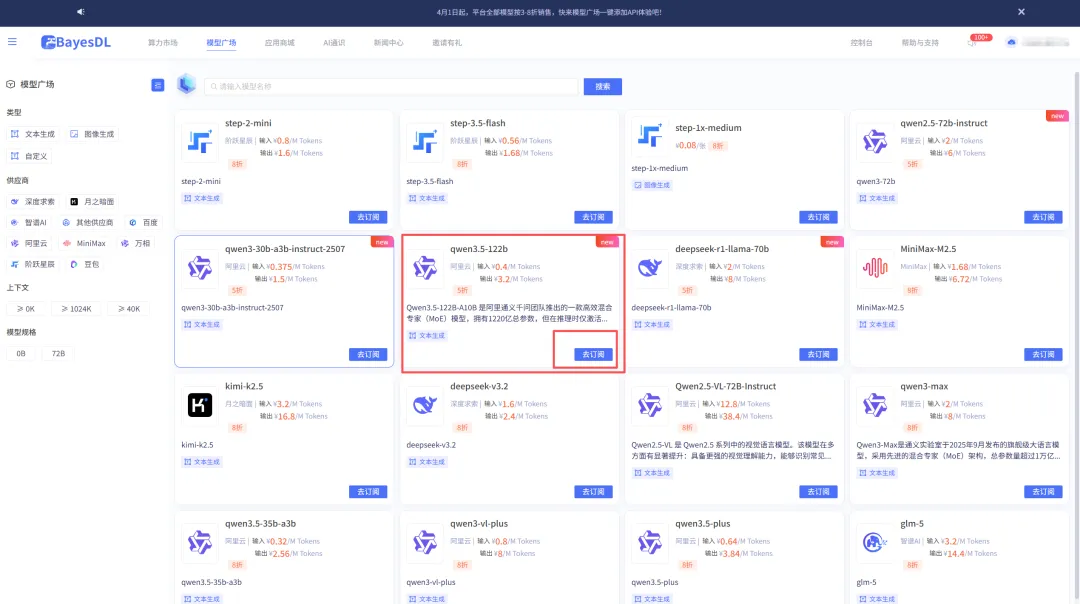This screenshot has width=1080, height=604.
Task: Click the qwen3.5-plus model logo
Action: (650, 543)
